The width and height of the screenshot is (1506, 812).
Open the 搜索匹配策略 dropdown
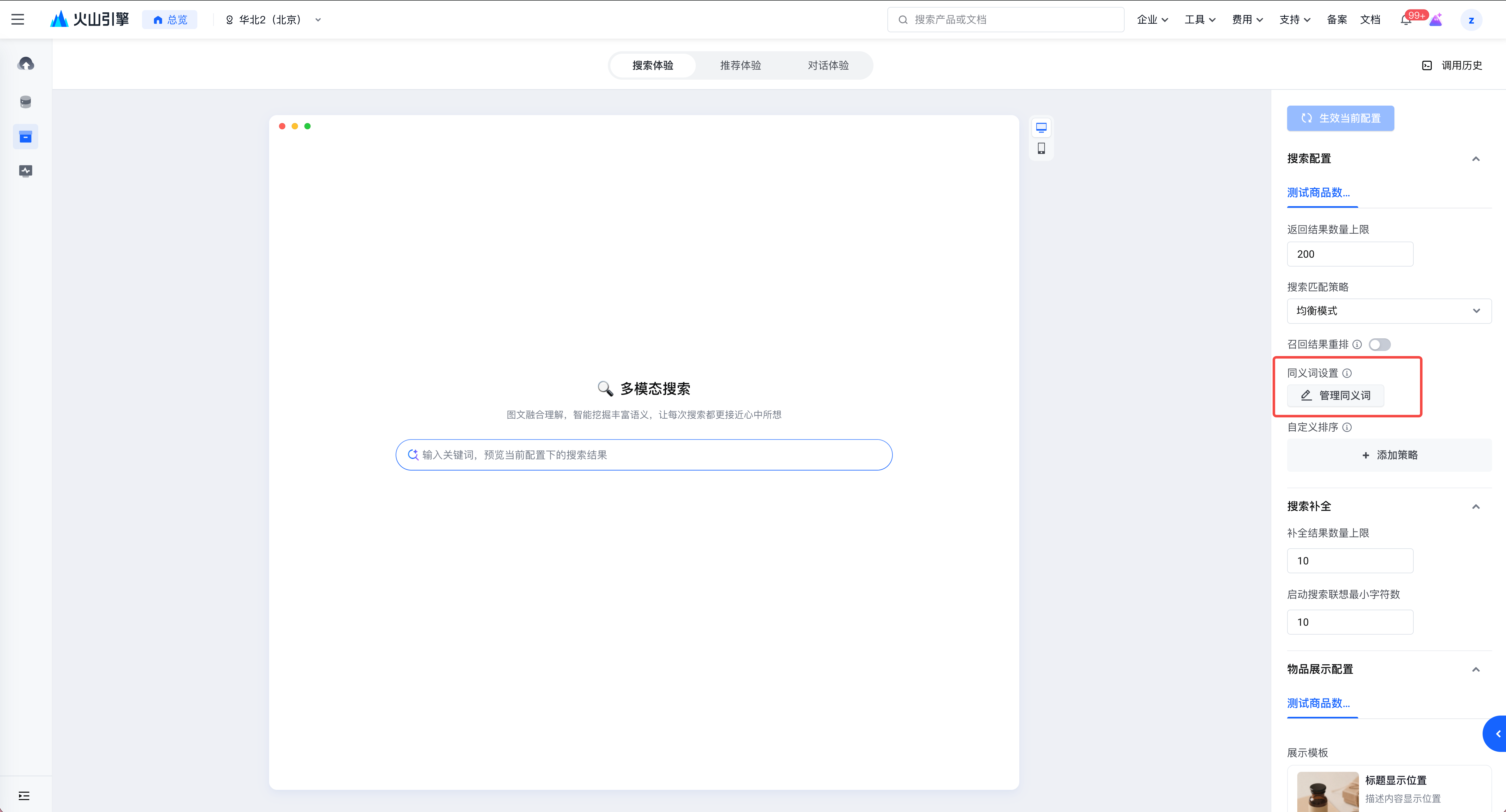(1388, 311)
